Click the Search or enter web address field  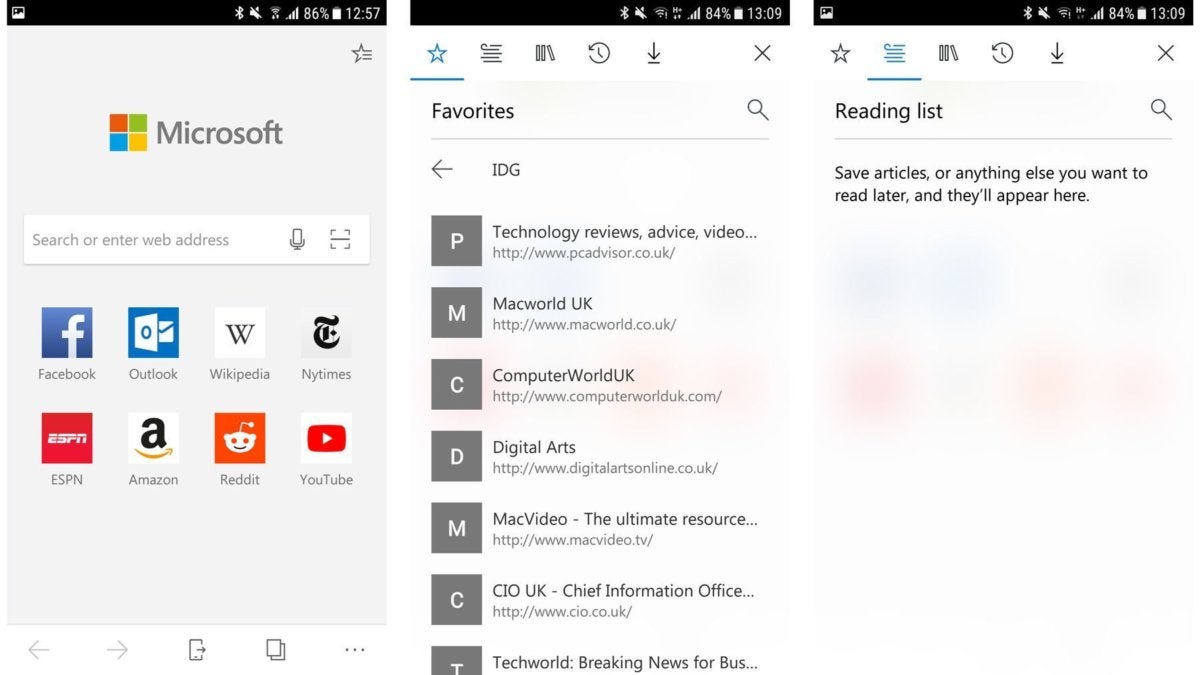point(197,240)
